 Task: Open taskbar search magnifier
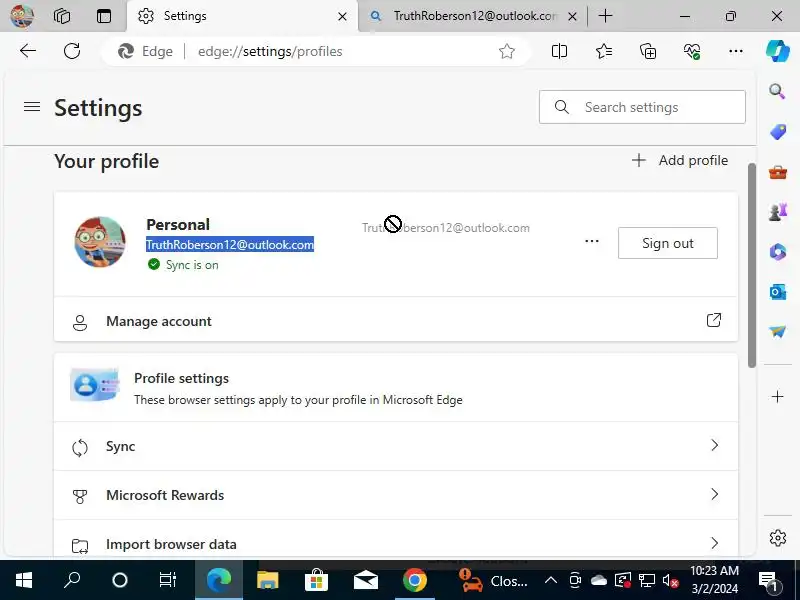pyautogui.click(x=71, y=580)
